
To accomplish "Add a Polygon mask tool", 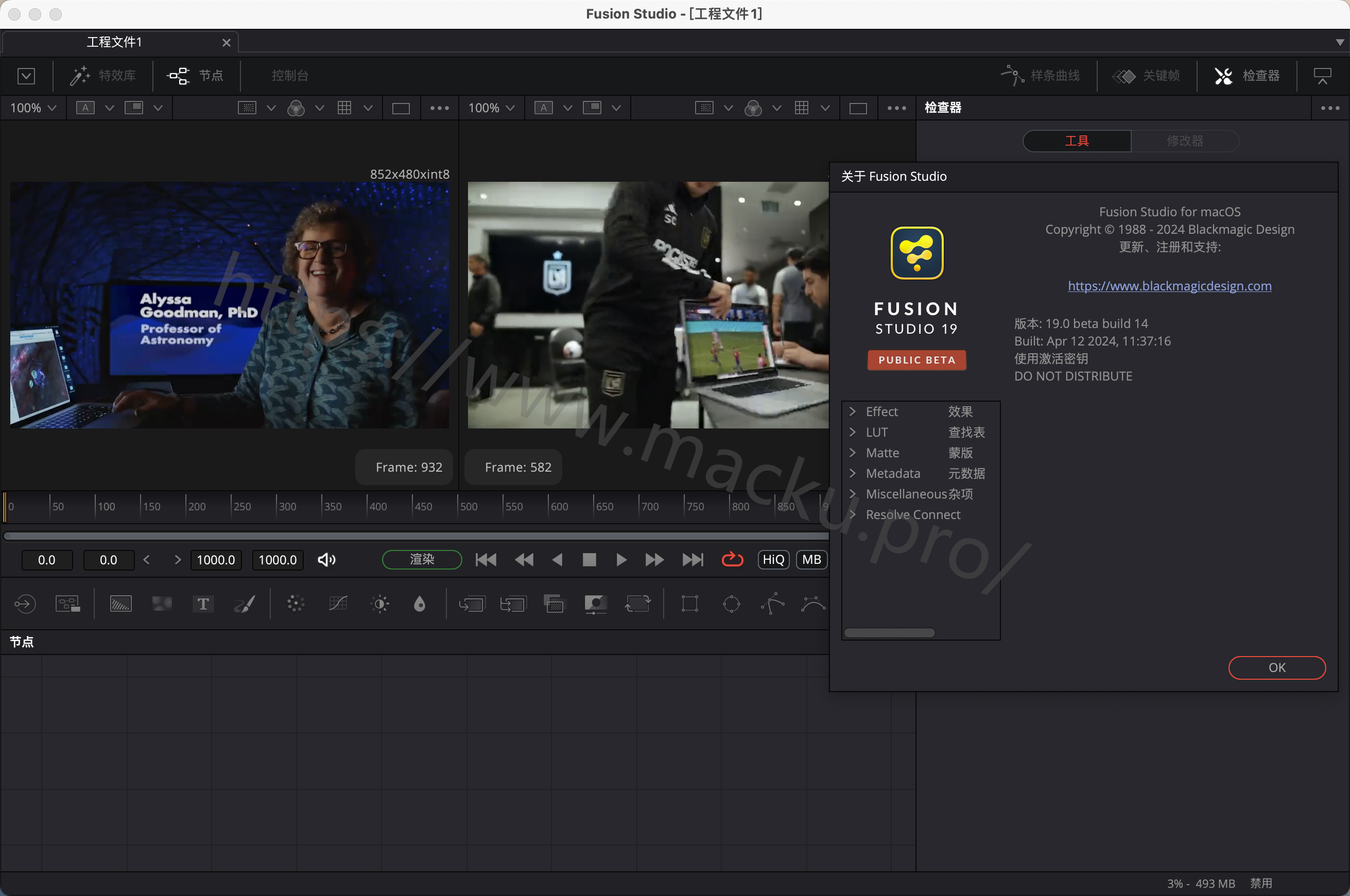I will 773,604.
